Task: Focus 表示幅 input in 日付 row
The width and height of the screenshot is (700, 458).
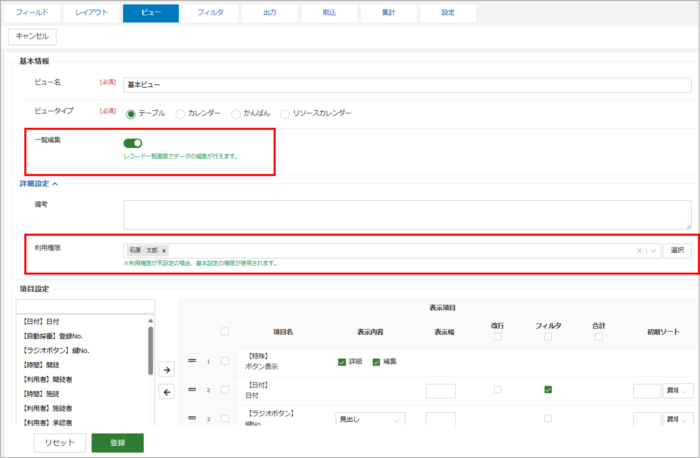Action: (x=441, y=391)
